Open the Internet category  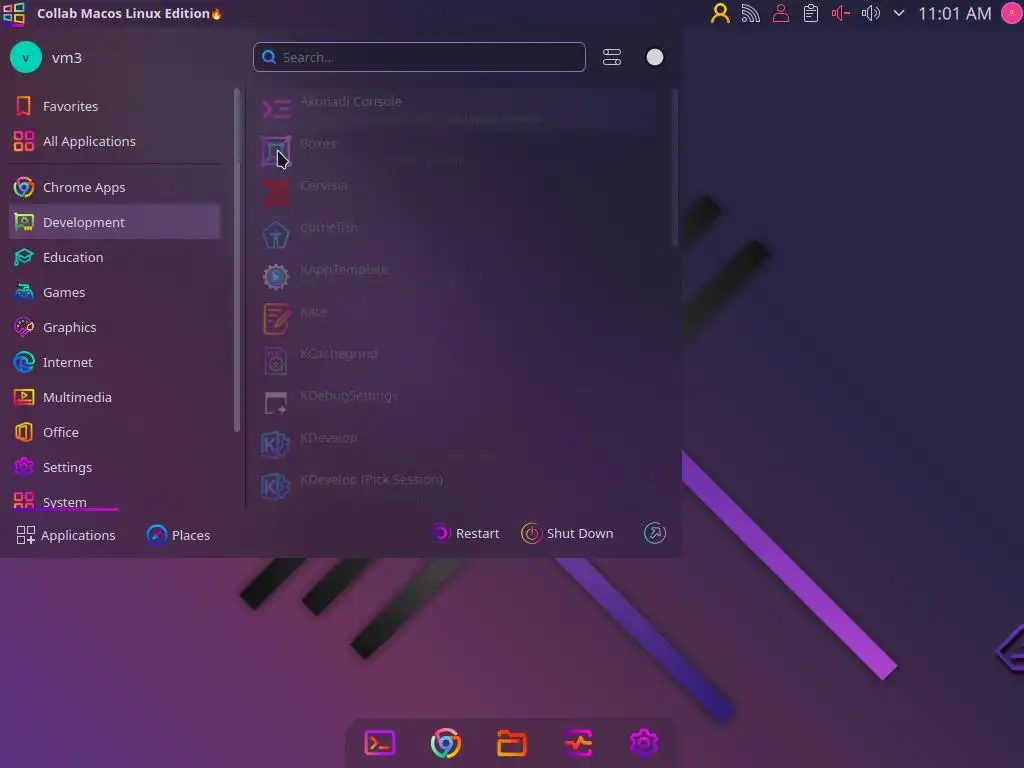click(x=114, y=362)
